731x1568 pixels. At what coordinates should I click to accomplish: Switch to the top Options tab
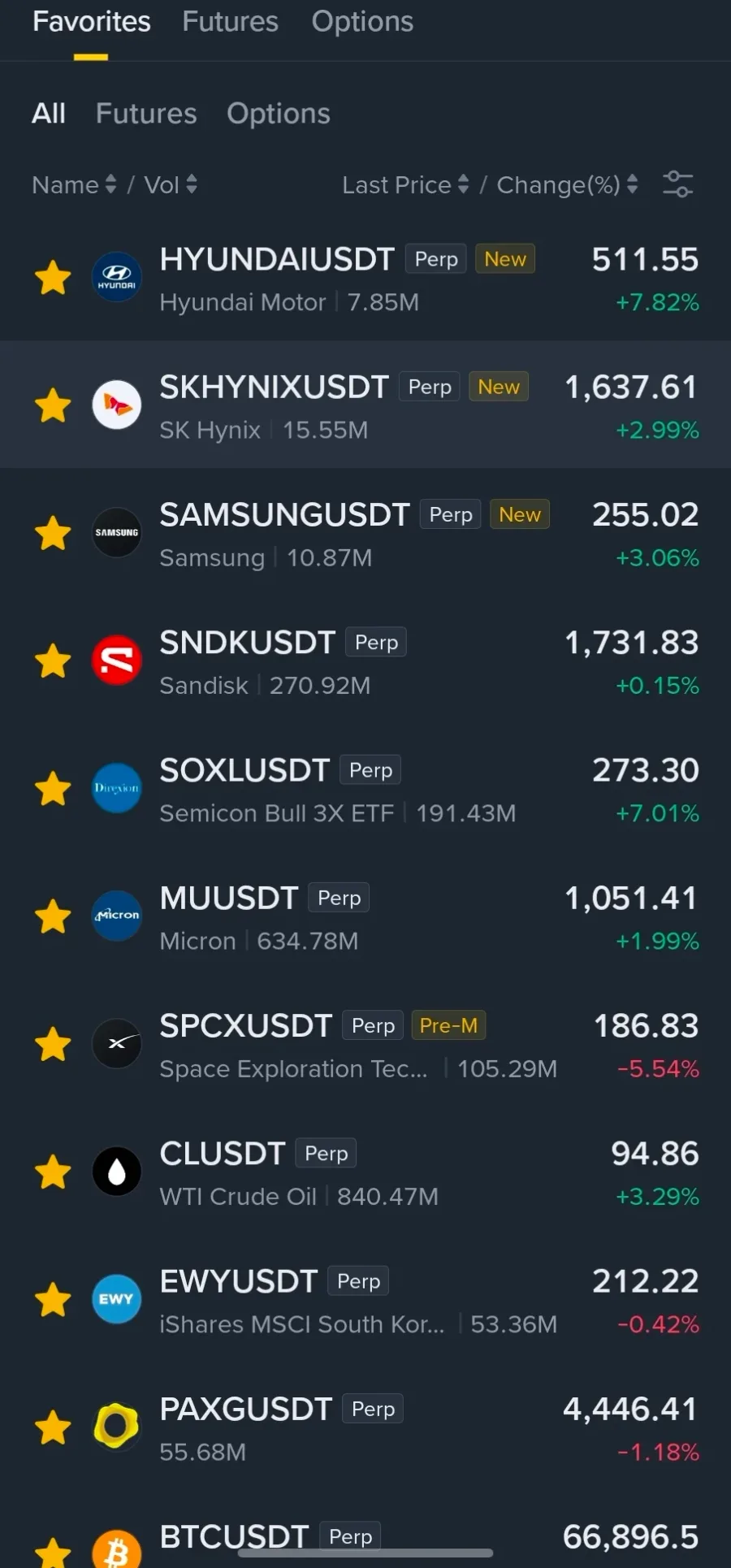click(362, 22)
